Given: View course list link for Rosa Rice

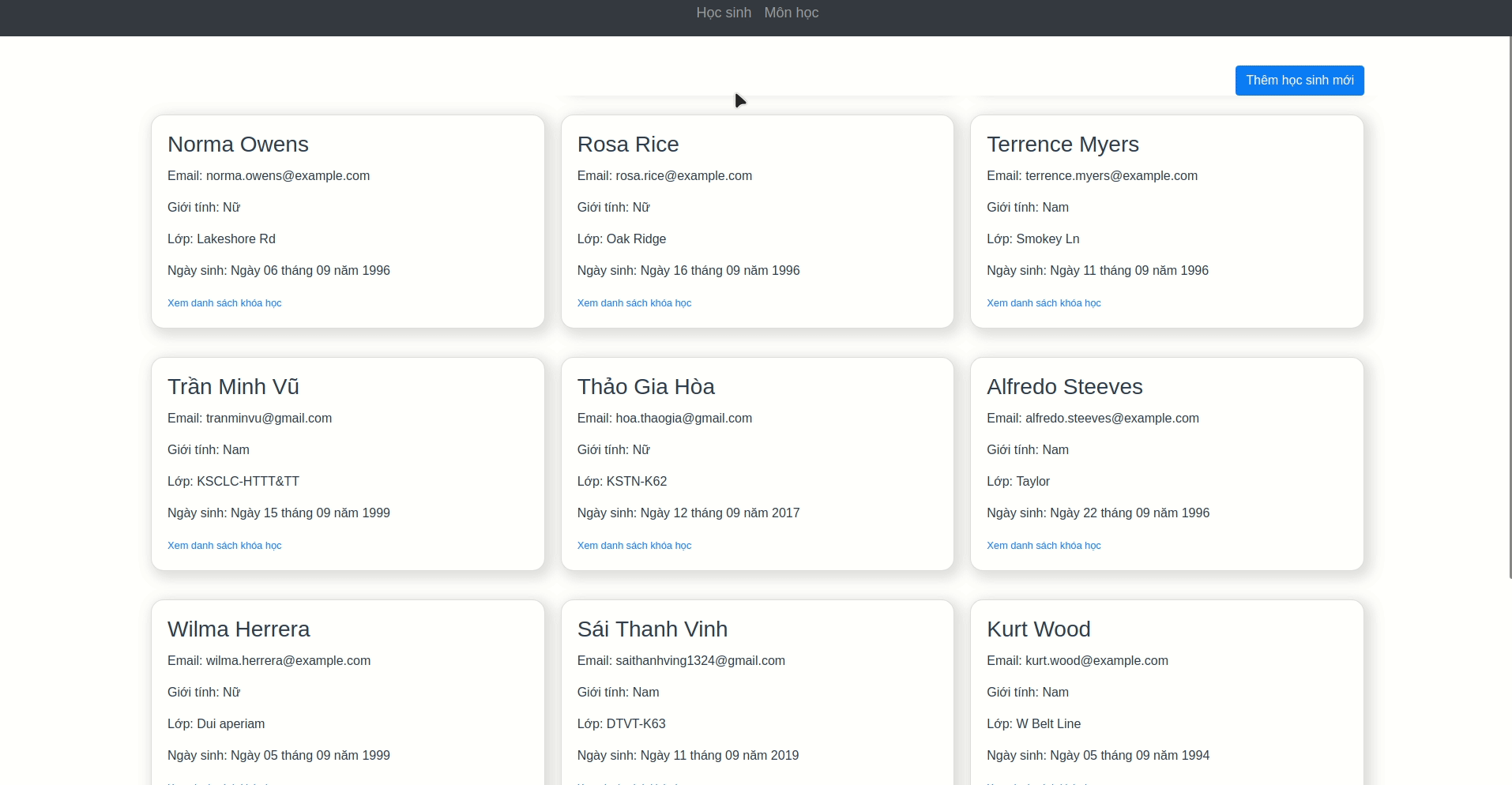Looking at the screenshot, I should [634, 303].
